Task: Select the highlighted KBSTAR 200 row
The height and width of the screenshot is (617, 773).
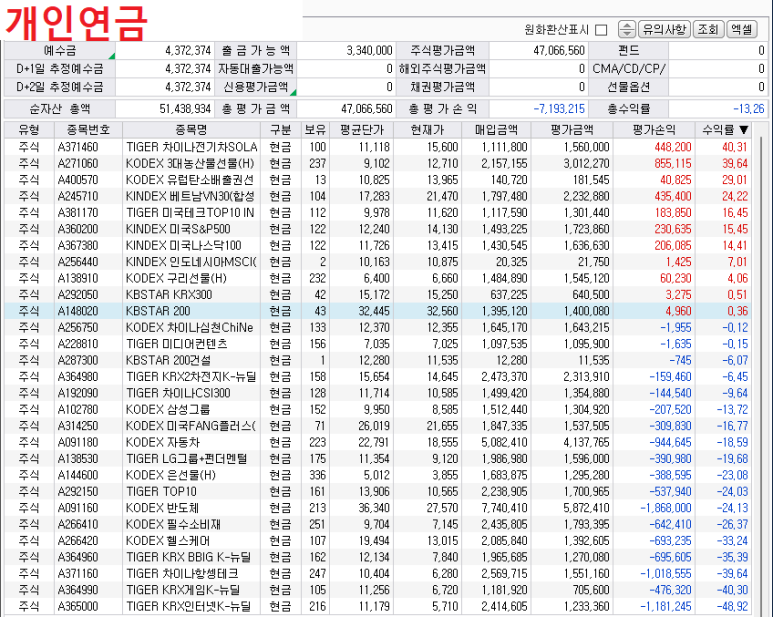Action: tap(378, 311)
